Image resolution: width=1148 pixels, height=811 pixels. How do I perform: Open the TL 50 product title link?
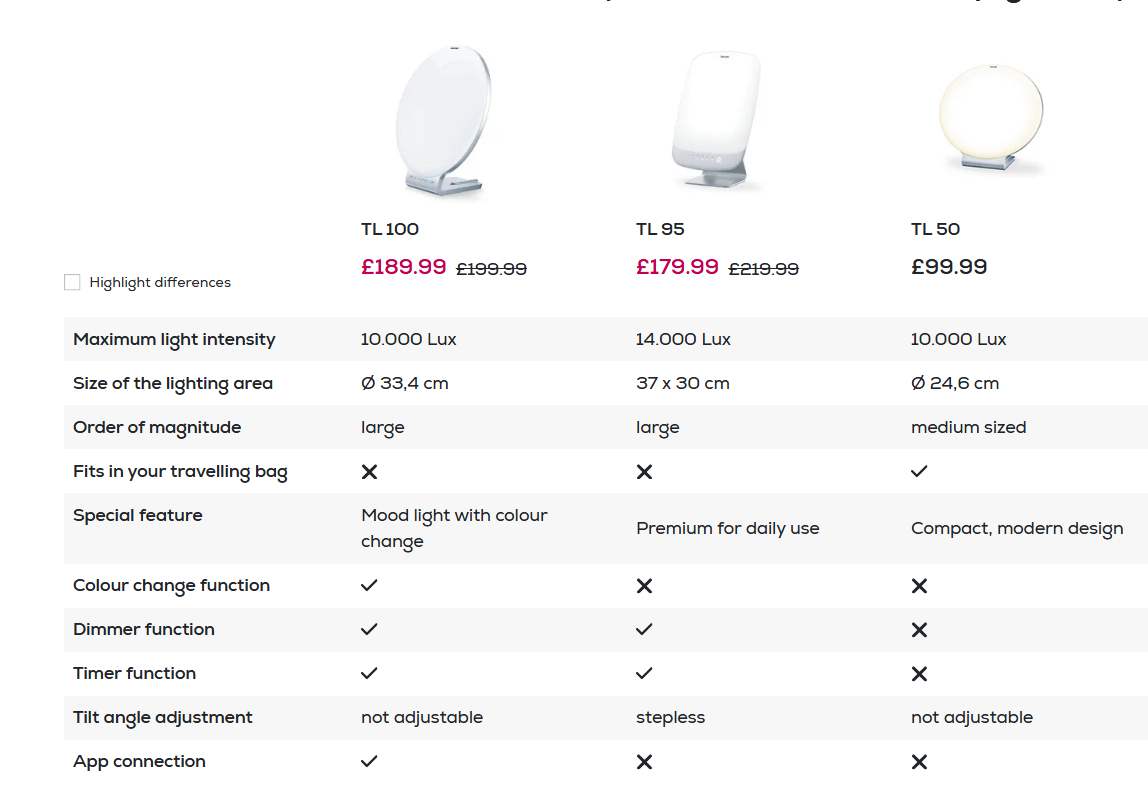(x=935, y=229)
